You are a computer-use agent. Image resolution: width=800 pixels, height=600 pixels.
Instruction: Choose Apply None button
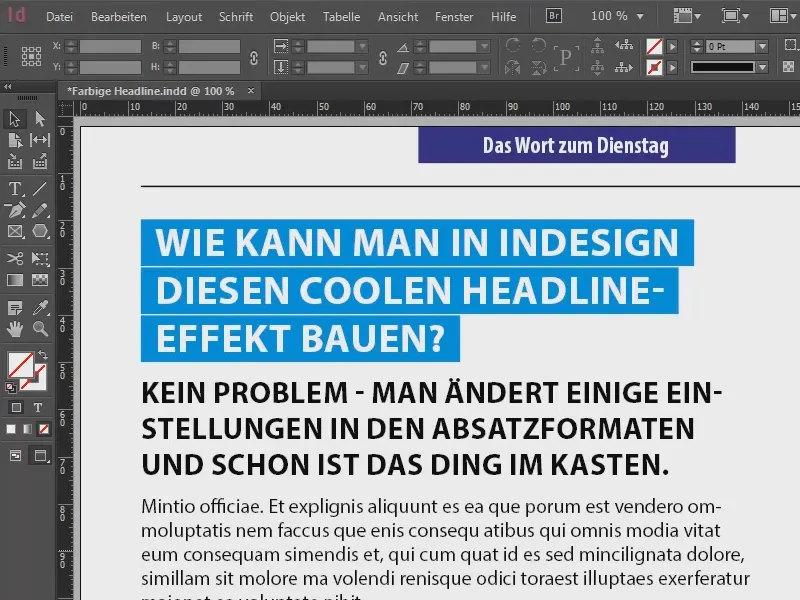[x=44, y=430]
